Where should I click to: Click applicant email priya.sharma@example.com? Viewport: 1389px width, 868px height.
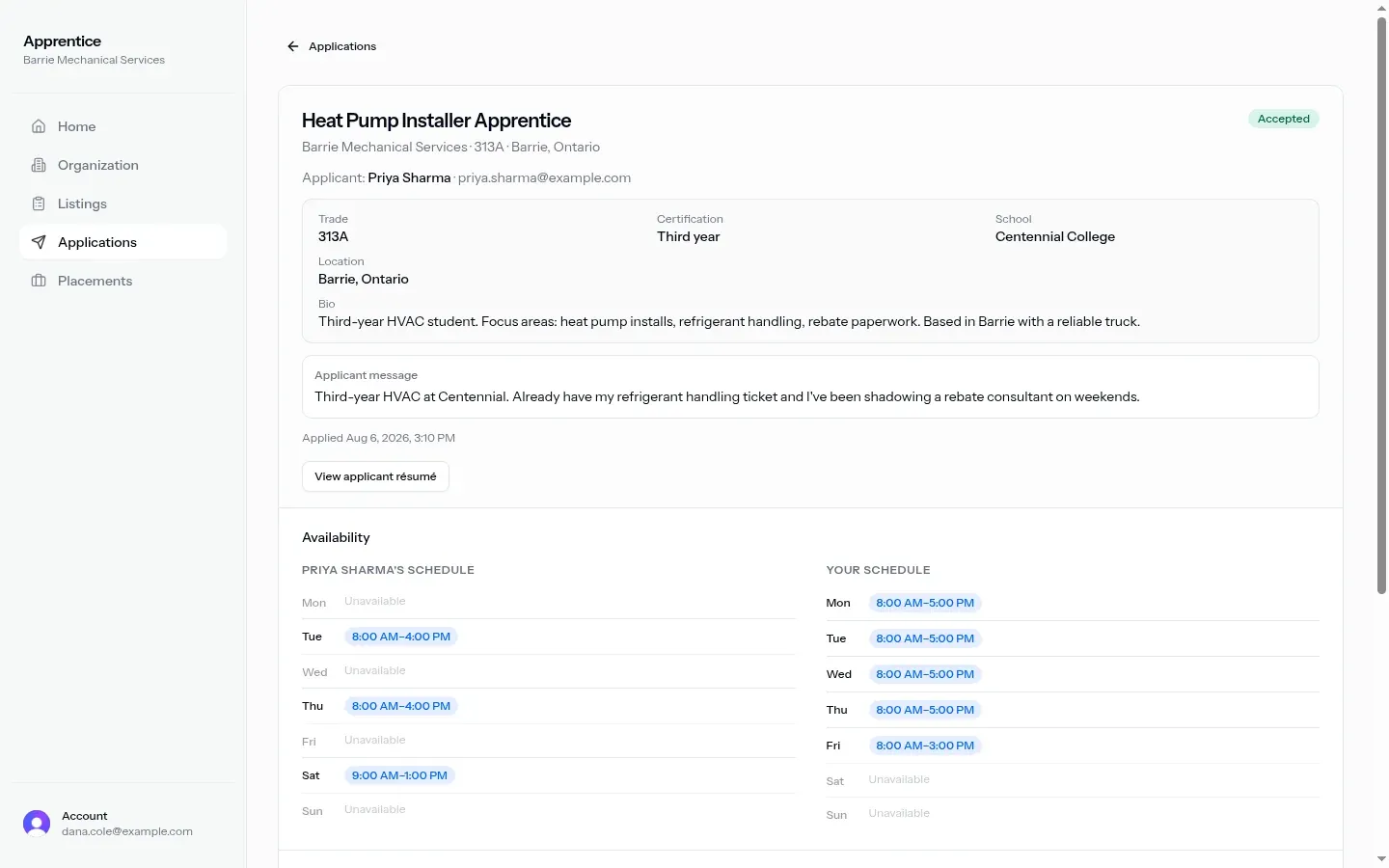[x=544, y=177]
